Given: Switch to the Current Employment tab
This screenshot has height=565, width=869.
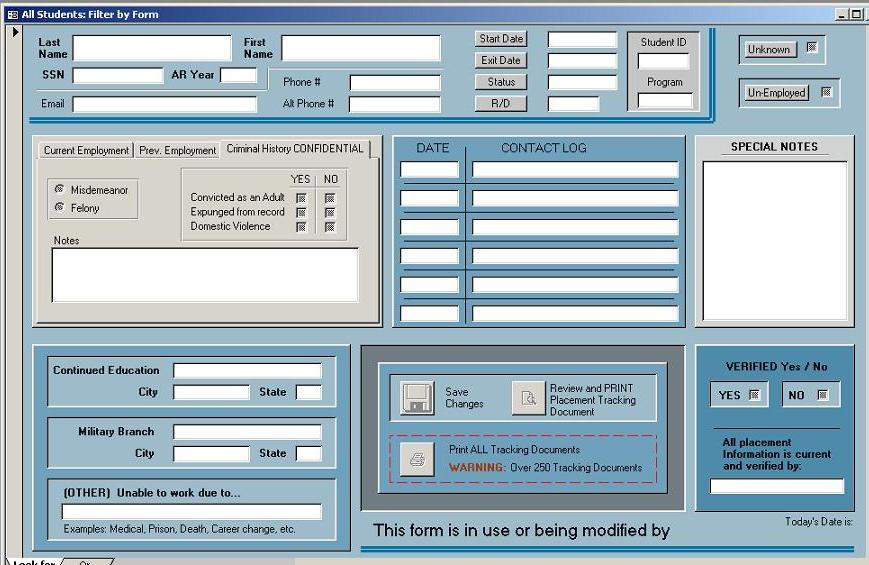Looking at the screenshot, I should pyautogui.click(x=86, y=150).
